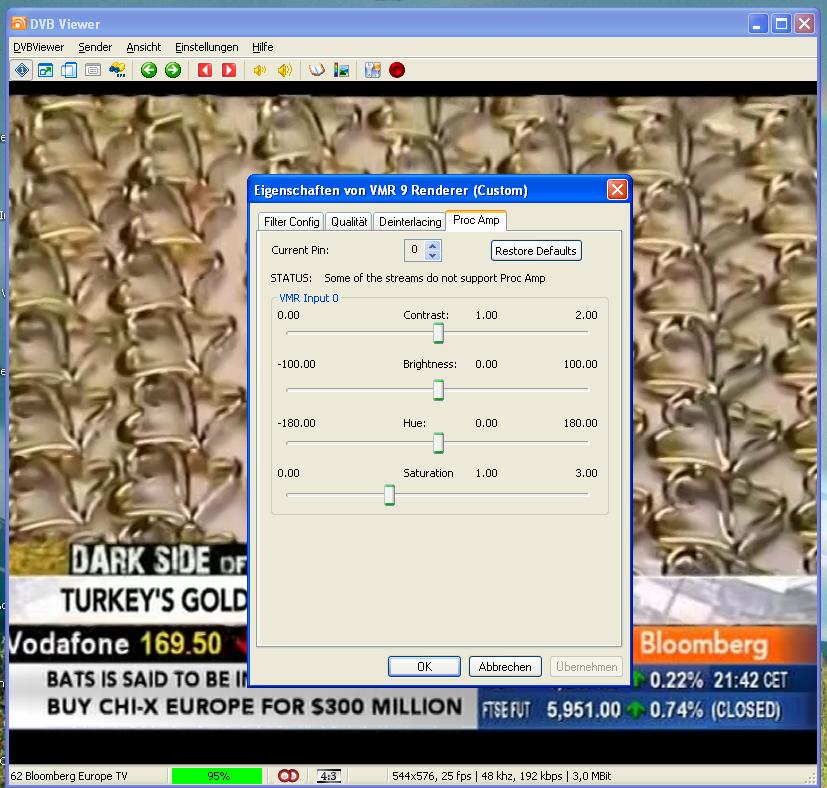Open the options icon with tools
The image size is (827, 788).
click(373, 70)
